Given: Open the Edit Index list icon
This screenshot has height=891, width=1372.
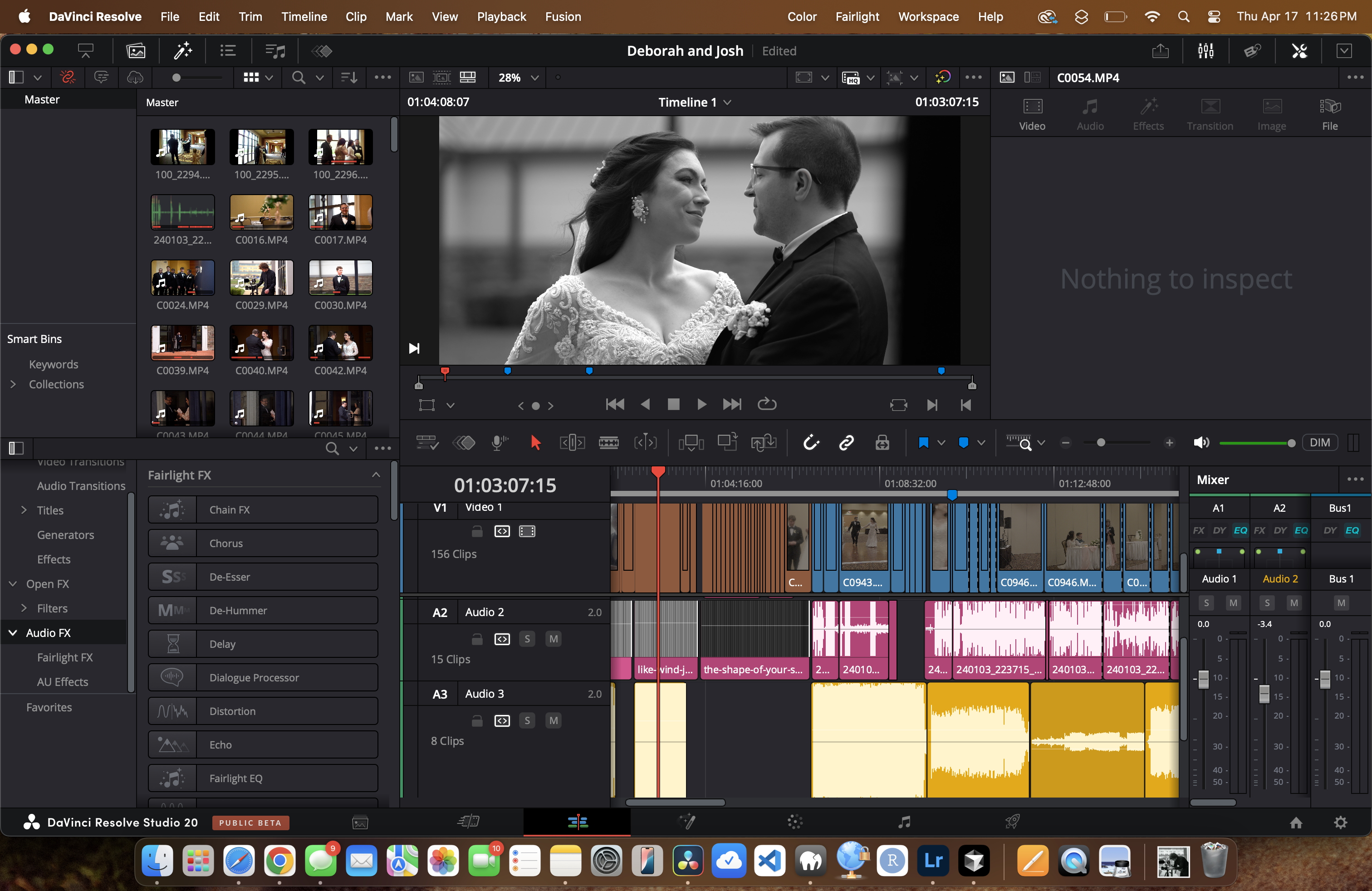Looking at the screenshot, I should coord(228,51).
